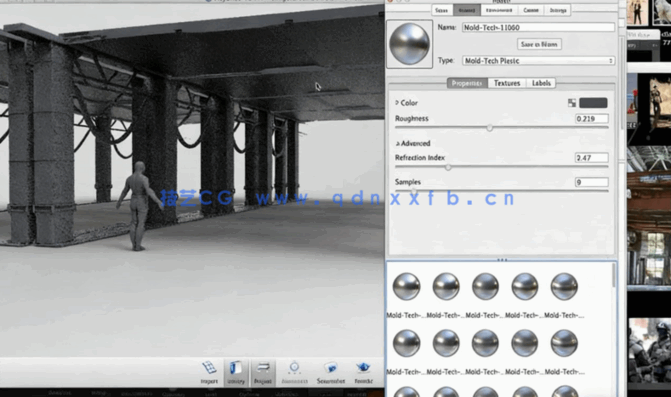Image resolution: width=671 pixels, height=397 pixels.
Task: Select the Properties sub-tab
Action: coord(467,83)
